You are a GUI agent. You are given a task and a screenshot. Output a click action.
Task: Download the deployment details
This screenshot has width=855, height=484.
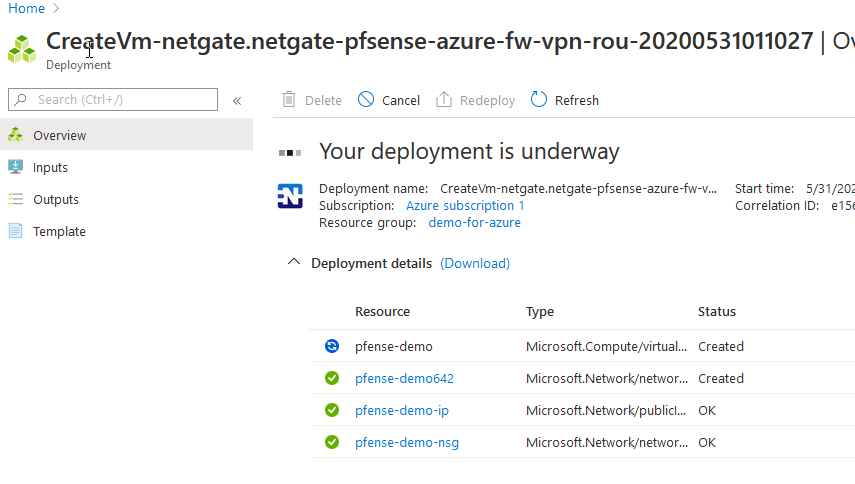tap(475, 263)
